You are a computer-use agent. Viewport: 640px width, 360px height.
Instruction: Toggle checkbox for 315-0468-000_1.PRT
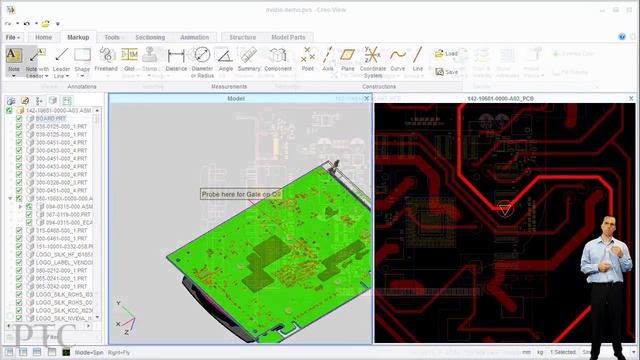19,230
